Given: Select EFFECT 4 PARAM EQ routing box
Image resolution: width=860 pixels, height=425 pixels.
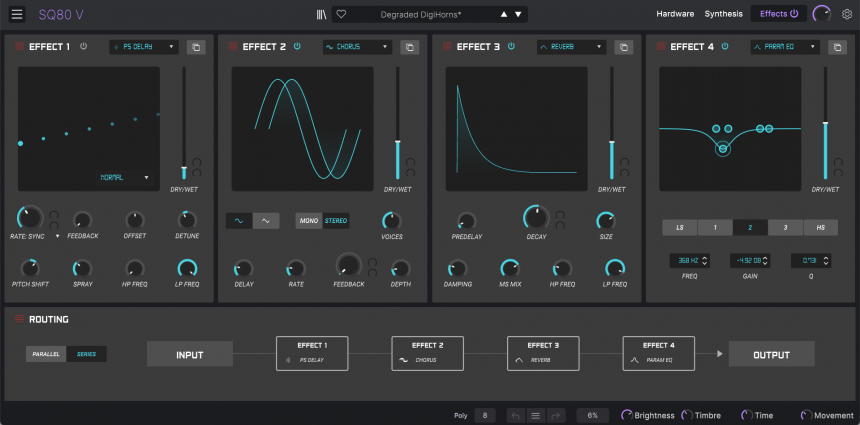Looking at the screenshot, I should point(659,353).
